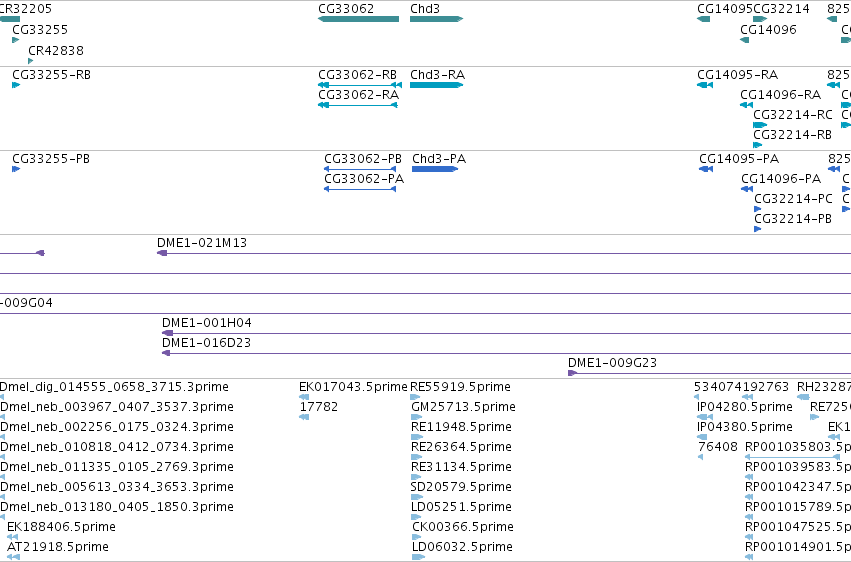851x562 pixels.
Task: Click BAC clone DME1-009G23 label
Action: [612, 363]
